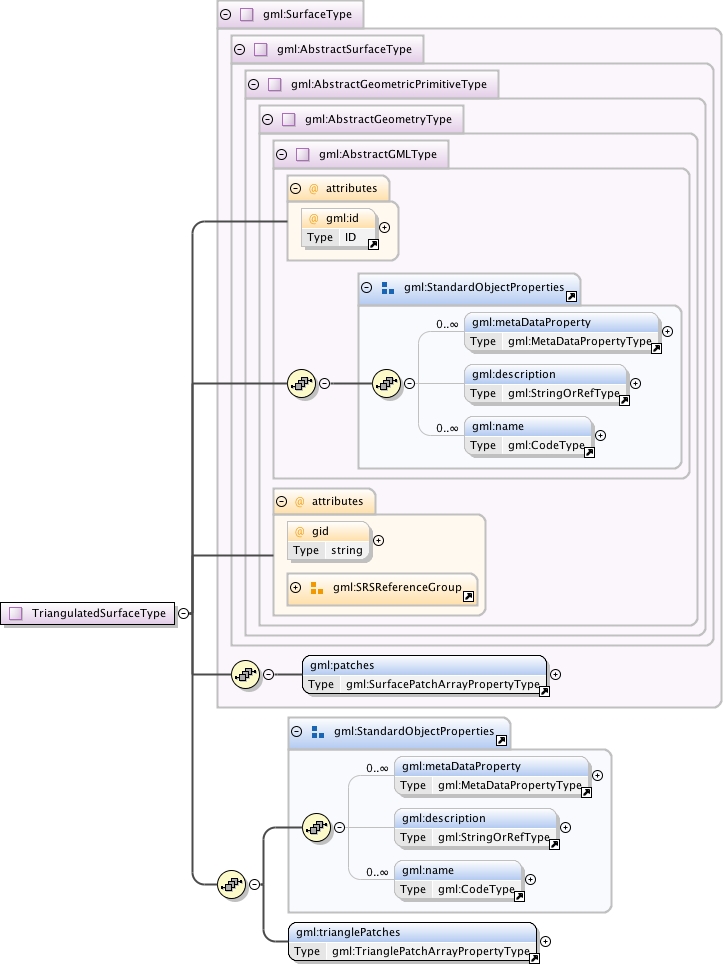
Task: Expand the gid attribute details
Action: click(379, 540)
